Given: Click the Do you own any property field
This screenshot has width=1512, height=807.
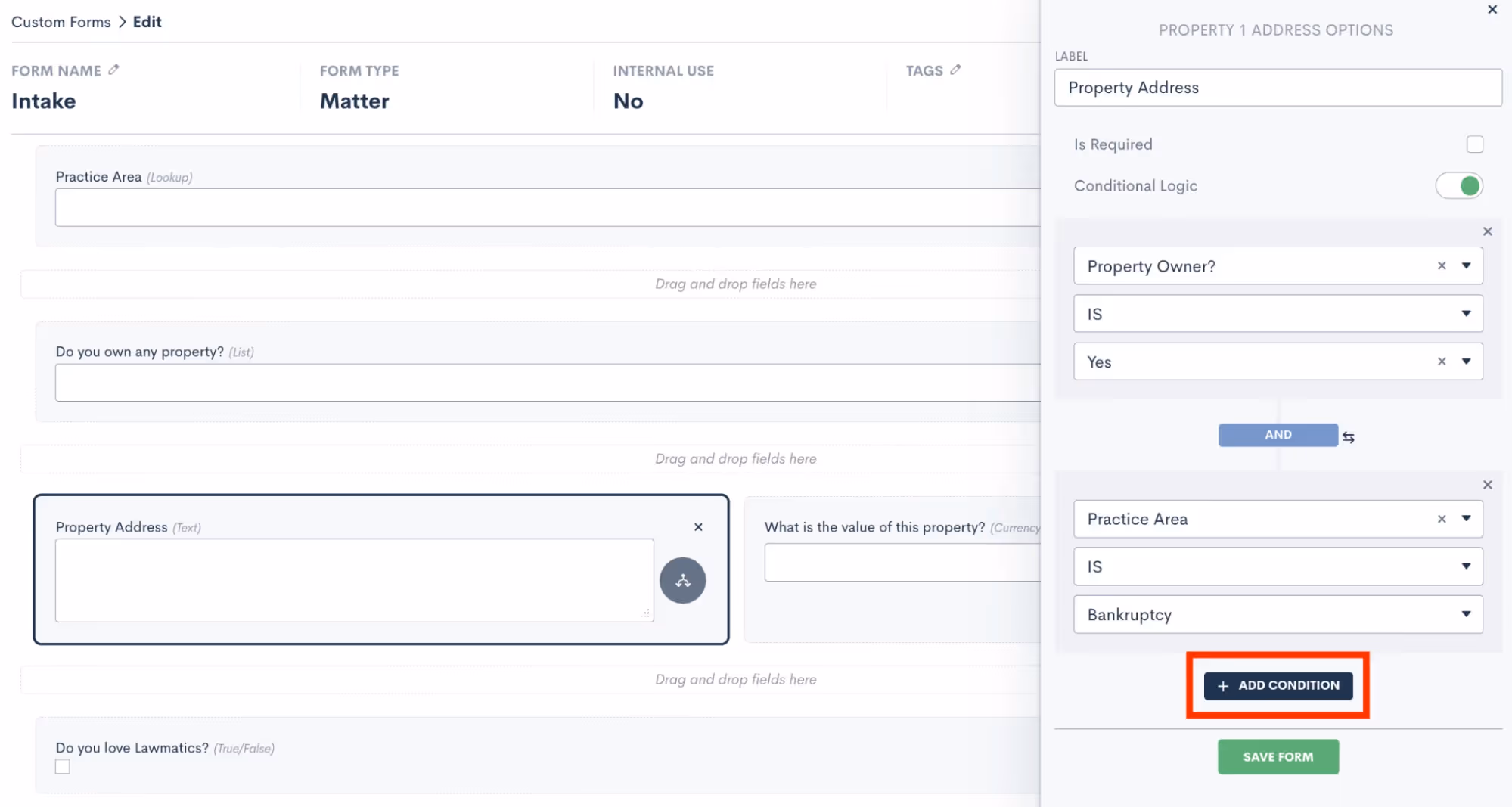Looking at the screenshot, I should [548, 383].
